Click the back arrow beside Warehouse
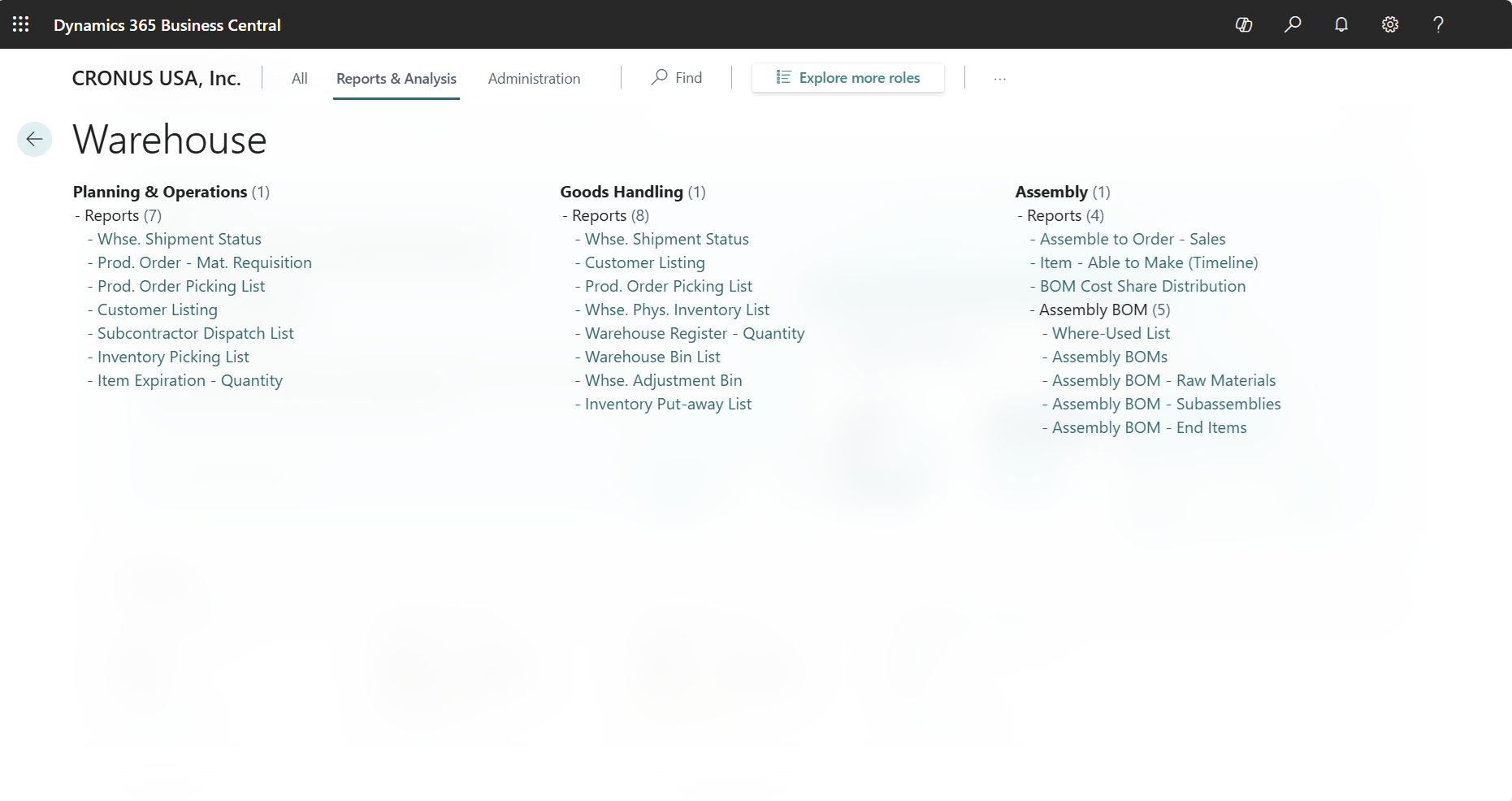Screen dimensions: 1512x801 pyautogui.click(x=34, y=139)
